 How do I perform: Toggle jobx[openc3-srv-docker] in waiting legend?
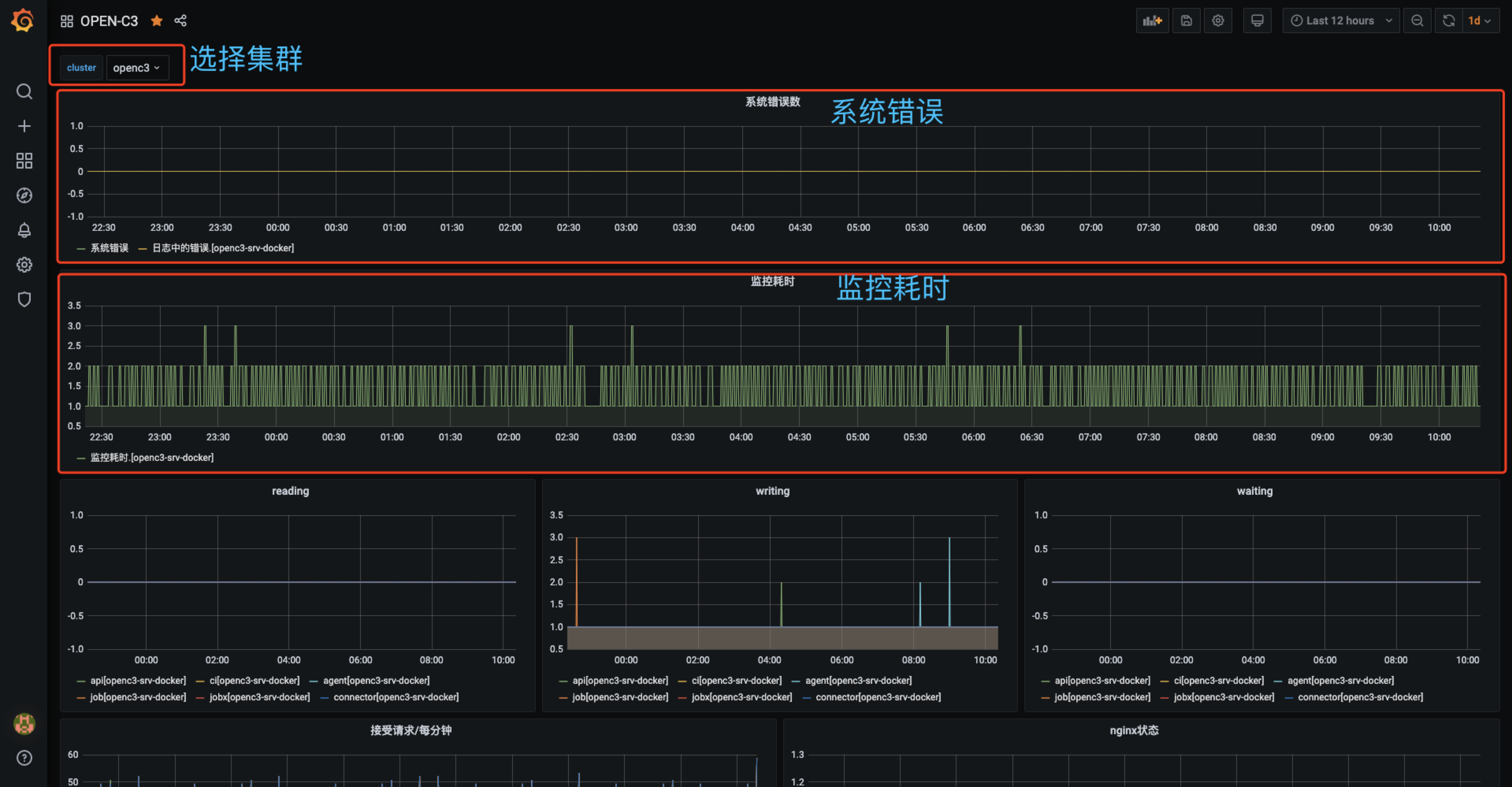[x=1224, y=697]
